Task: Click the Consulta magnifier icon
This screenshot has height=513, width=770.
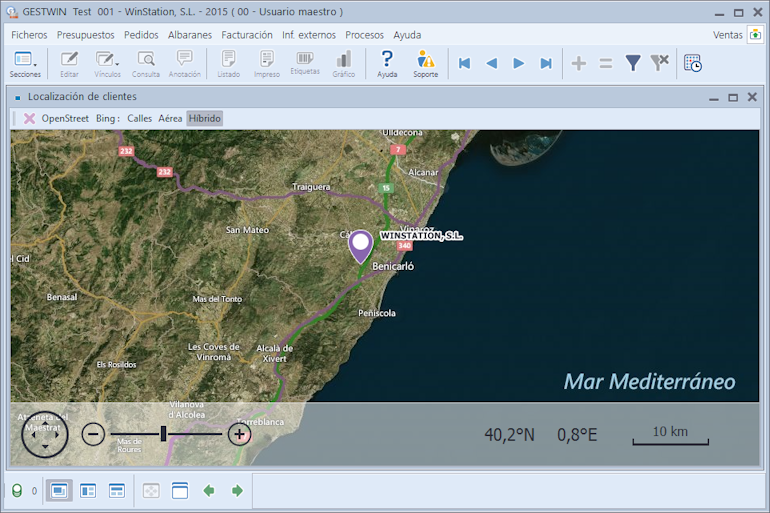Action: pos(146,64)
